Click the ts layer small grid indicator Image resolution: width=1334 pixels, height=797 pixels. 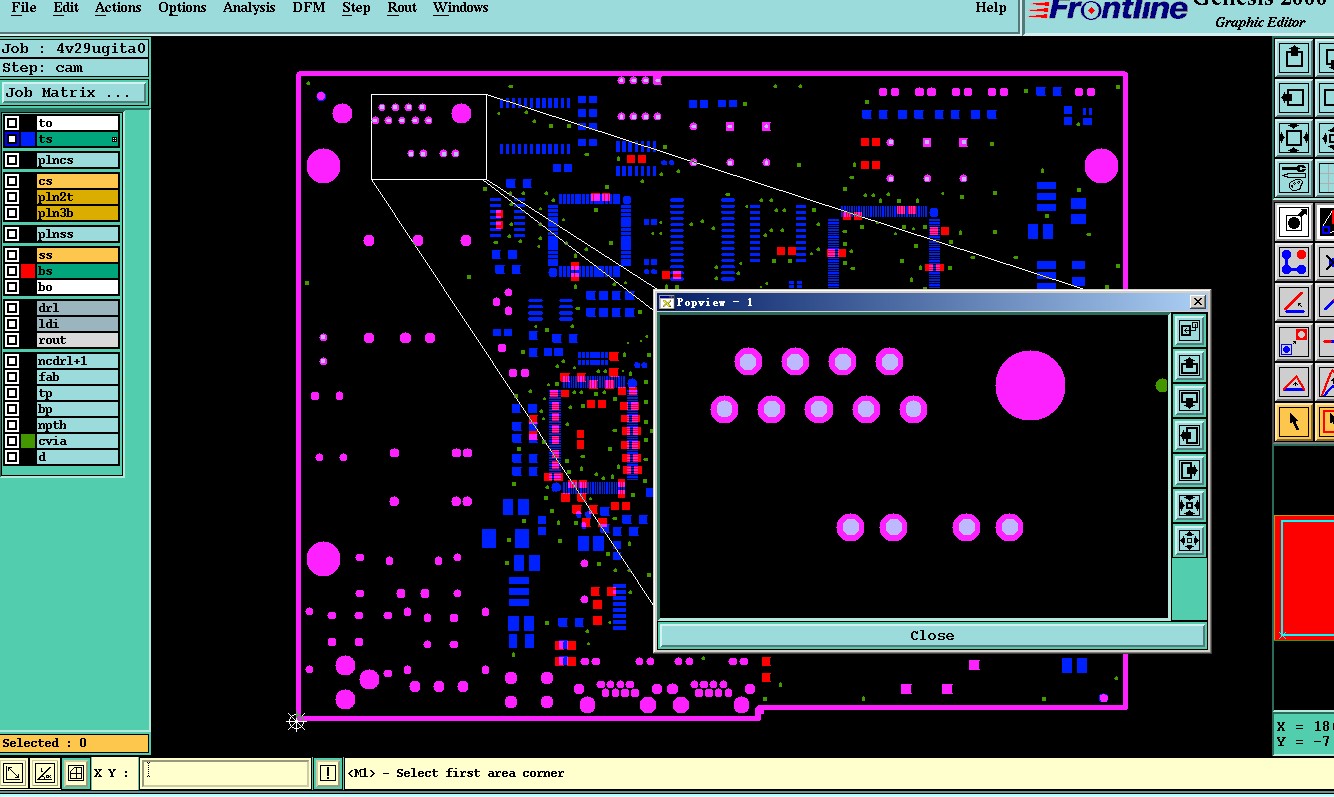click(x=114, y=140)
